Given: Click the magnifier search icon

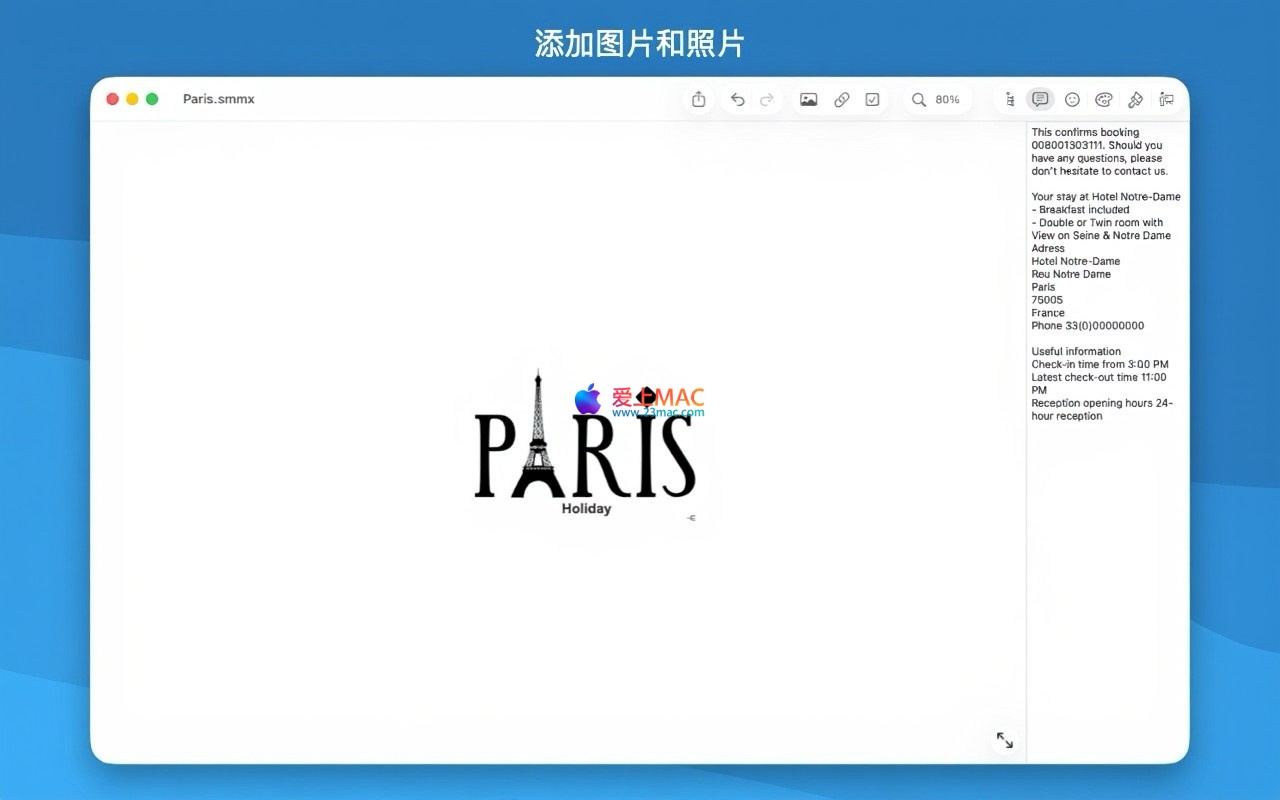Looking at the screenshot, I should 918,99.
